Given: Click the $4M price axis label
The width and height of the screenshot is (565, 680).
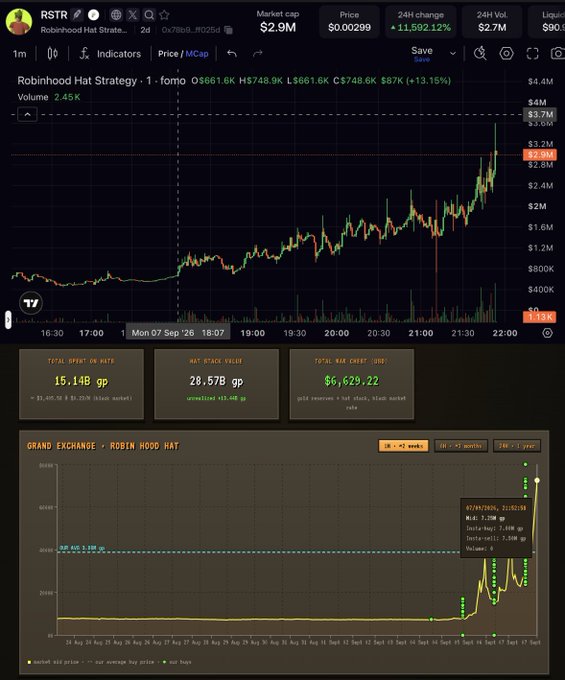Looking at the screenshot, I should (537, 102).
